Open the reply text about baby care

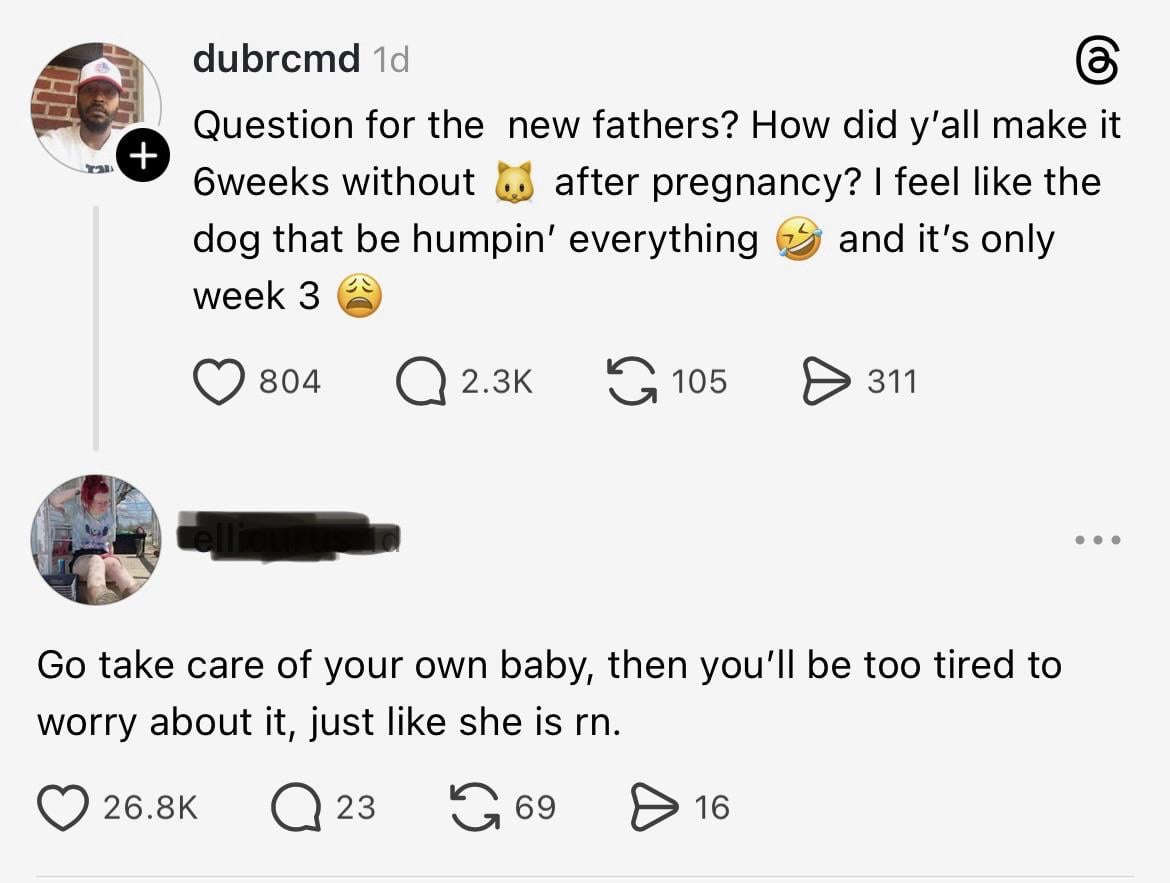pyautogui.click(x=549, y=693)
